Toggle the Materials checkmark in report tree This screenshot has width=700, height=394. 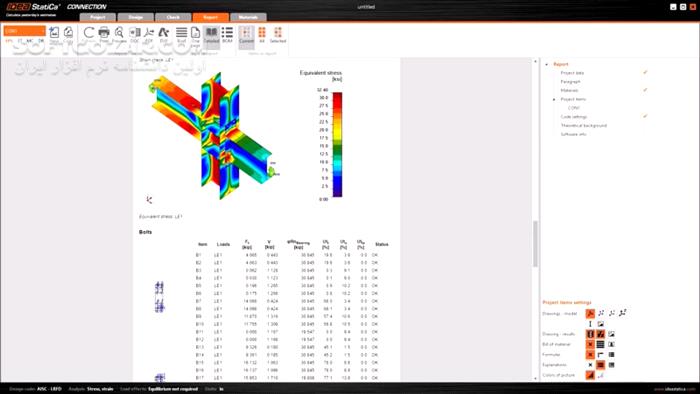(645, 90)
